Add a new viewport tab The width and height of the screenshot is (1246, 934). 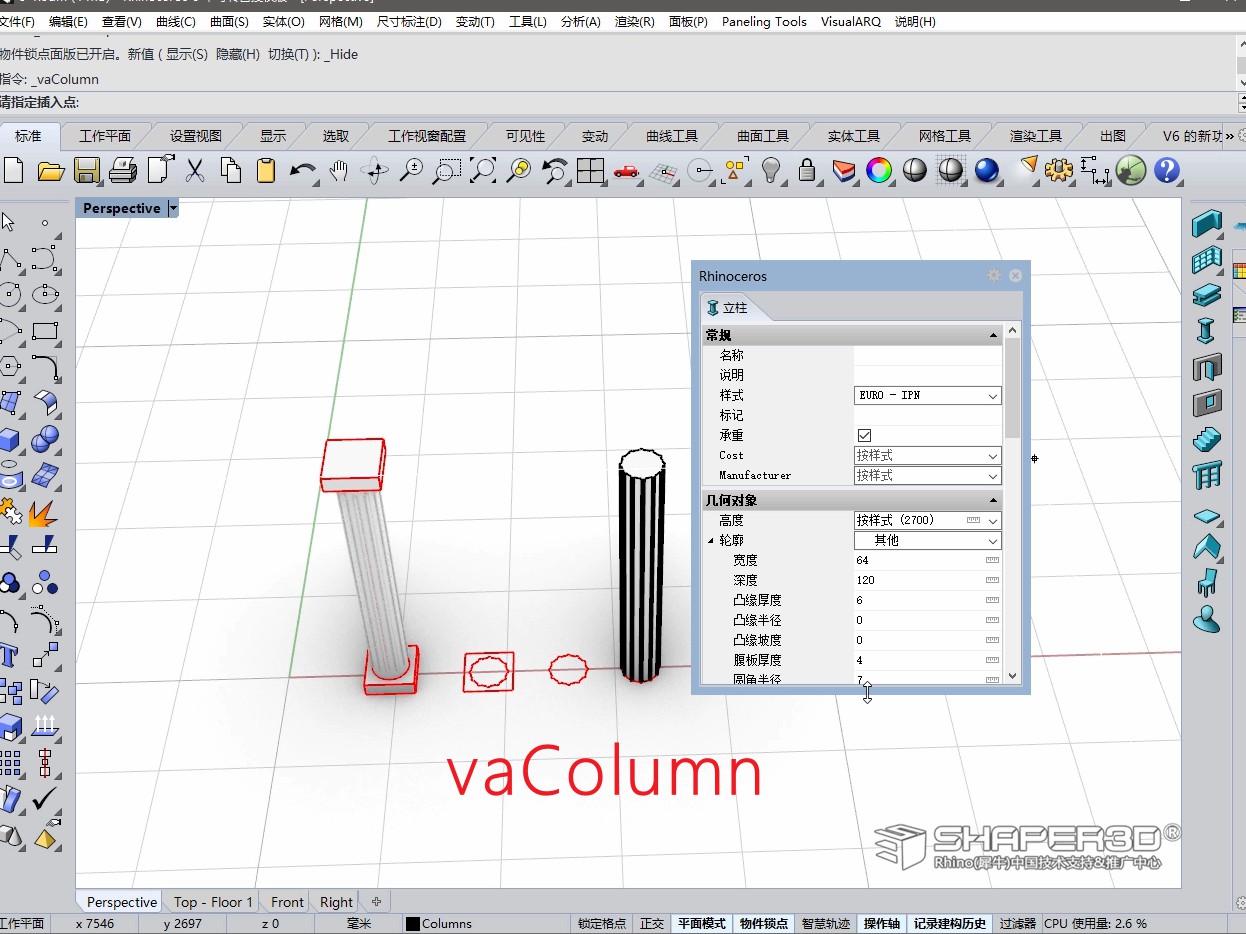pos(376,902)
